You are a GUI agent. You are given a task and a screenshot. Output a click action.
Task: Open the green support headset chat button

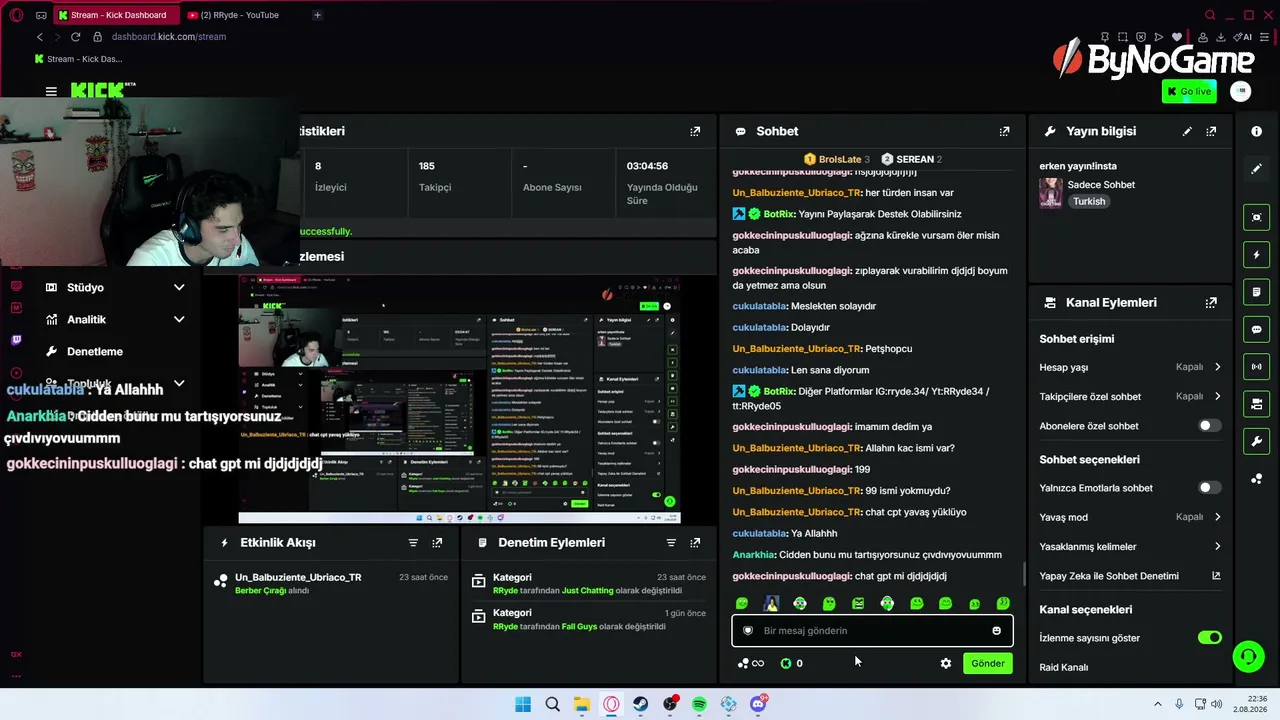coord(1248,657)
